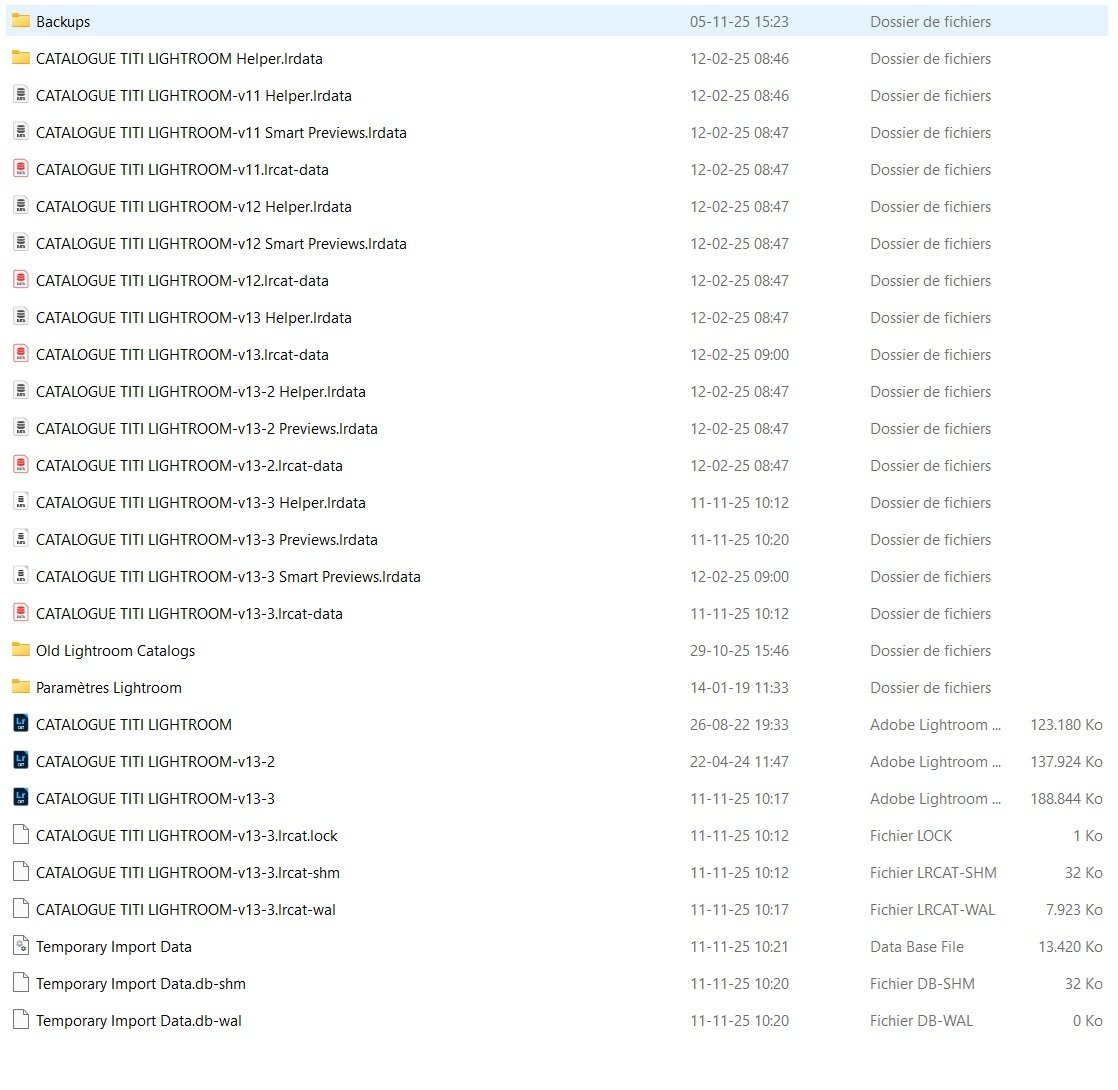Select CATALOGUE TITI LIGHTROOM-v13-3 Smart Previews.lrdata
The image size is (1118, 1090).
(228, 577)
